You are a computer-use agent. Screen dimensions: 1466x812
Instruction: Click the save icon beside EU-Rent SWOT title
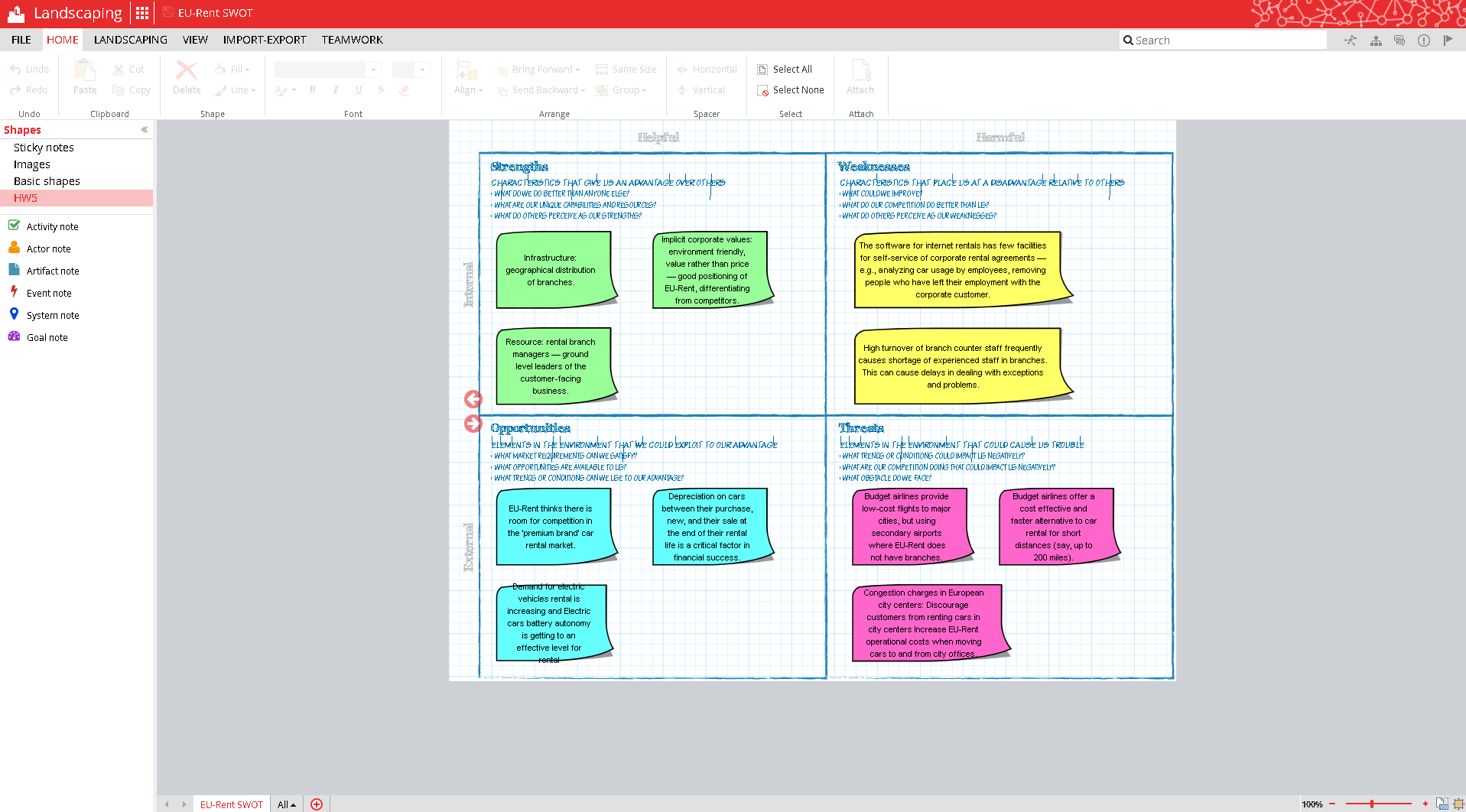tap(167, 12)
